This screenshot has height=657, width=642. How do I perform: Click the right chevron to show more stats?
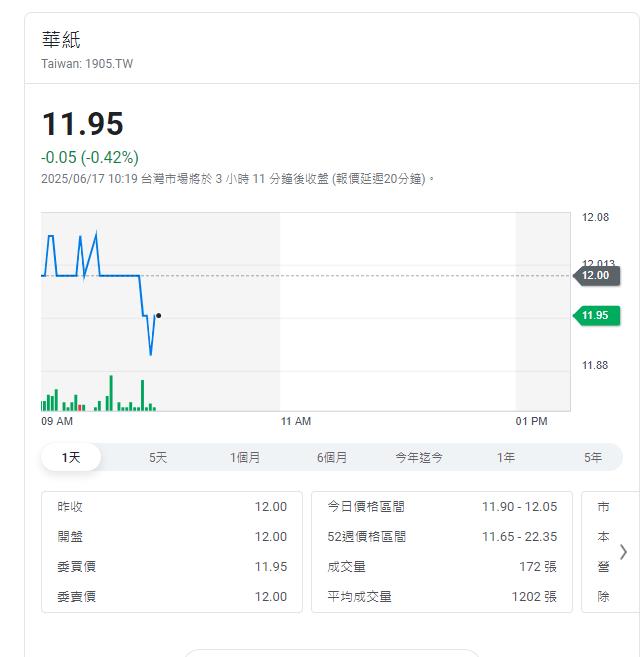click(624, 552)
